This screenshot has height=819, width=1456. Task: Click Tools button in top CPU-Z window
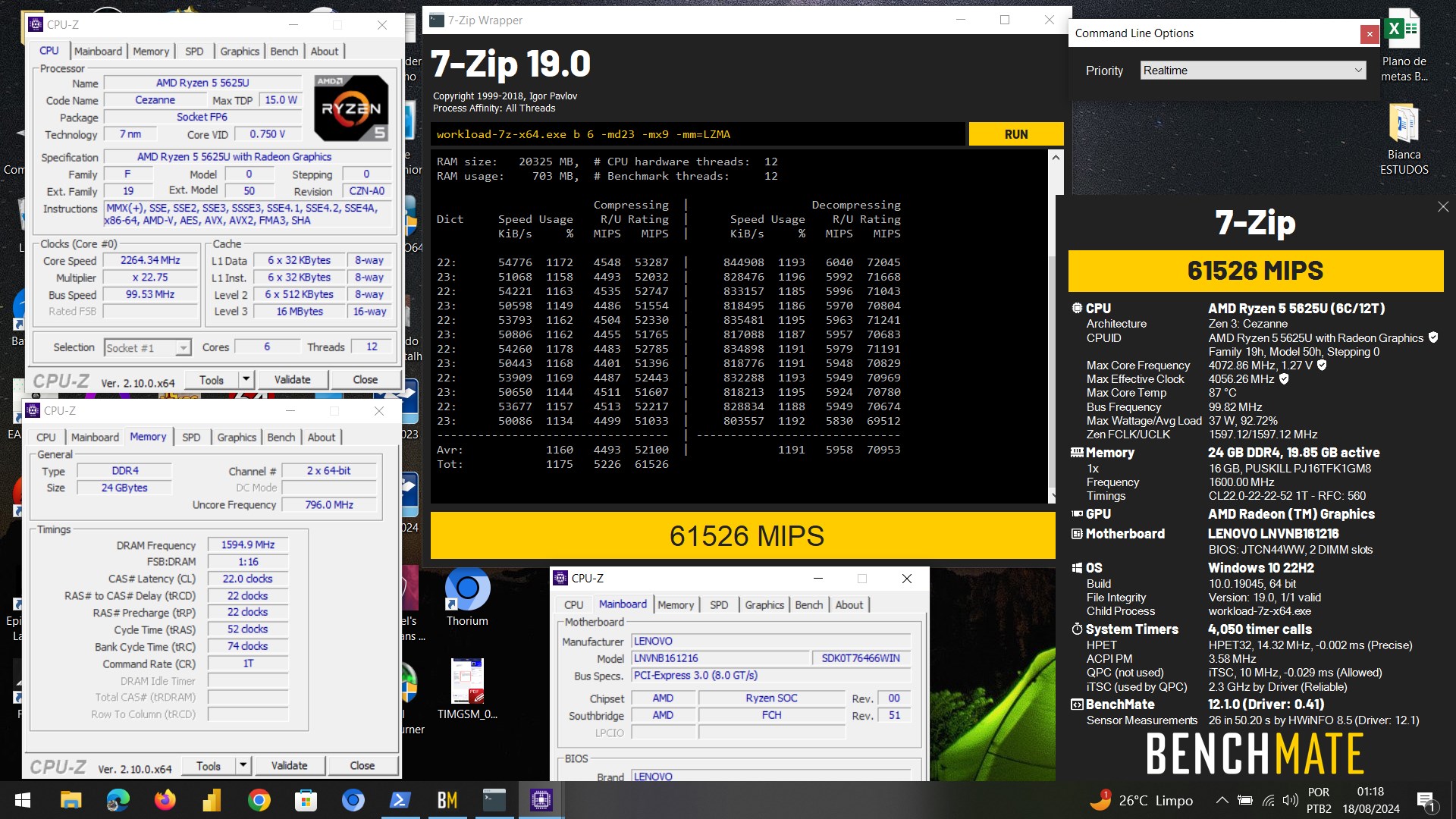[212, 379]
